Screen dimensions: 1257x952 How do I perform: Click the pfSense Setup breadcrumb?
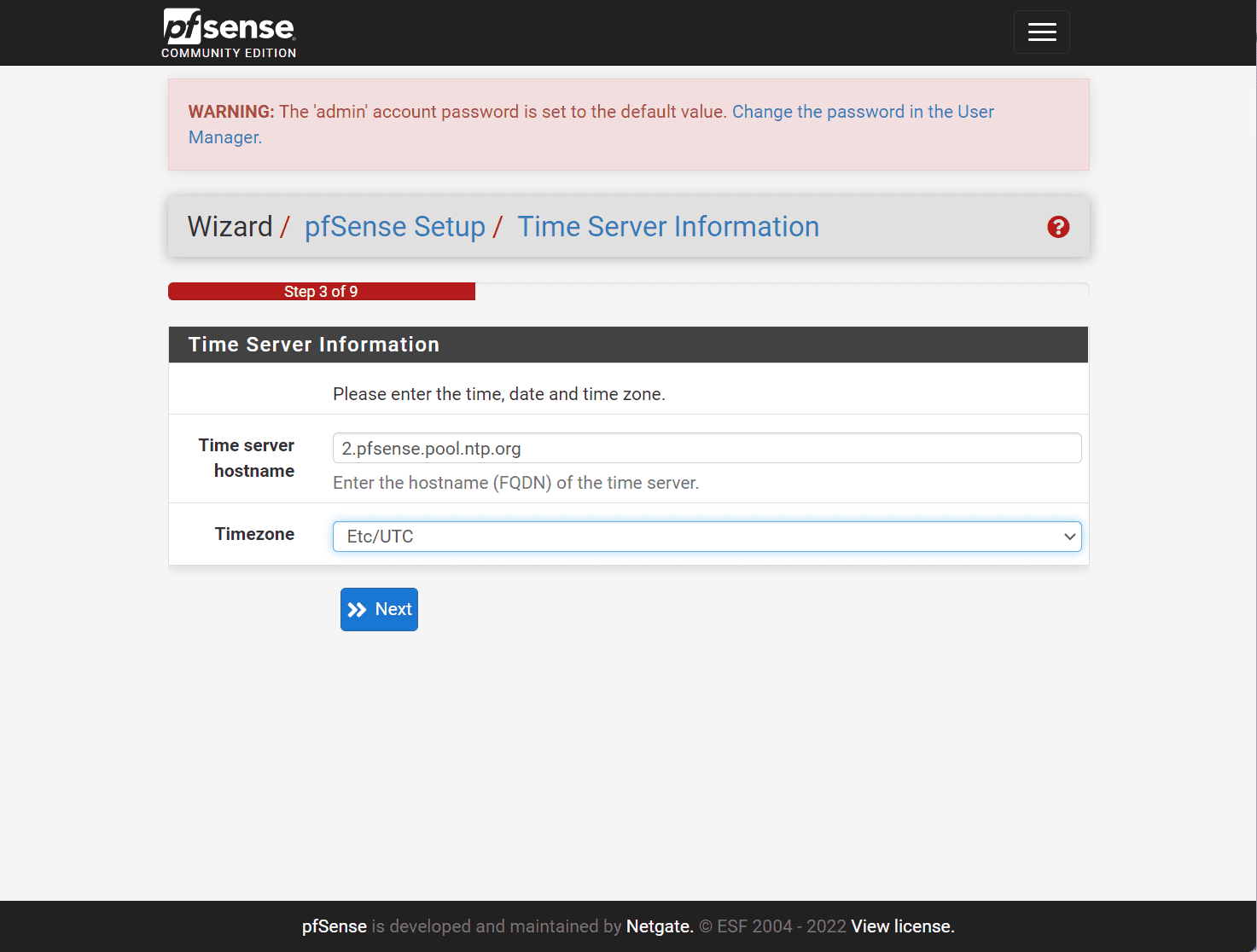[x=395, y=227]
